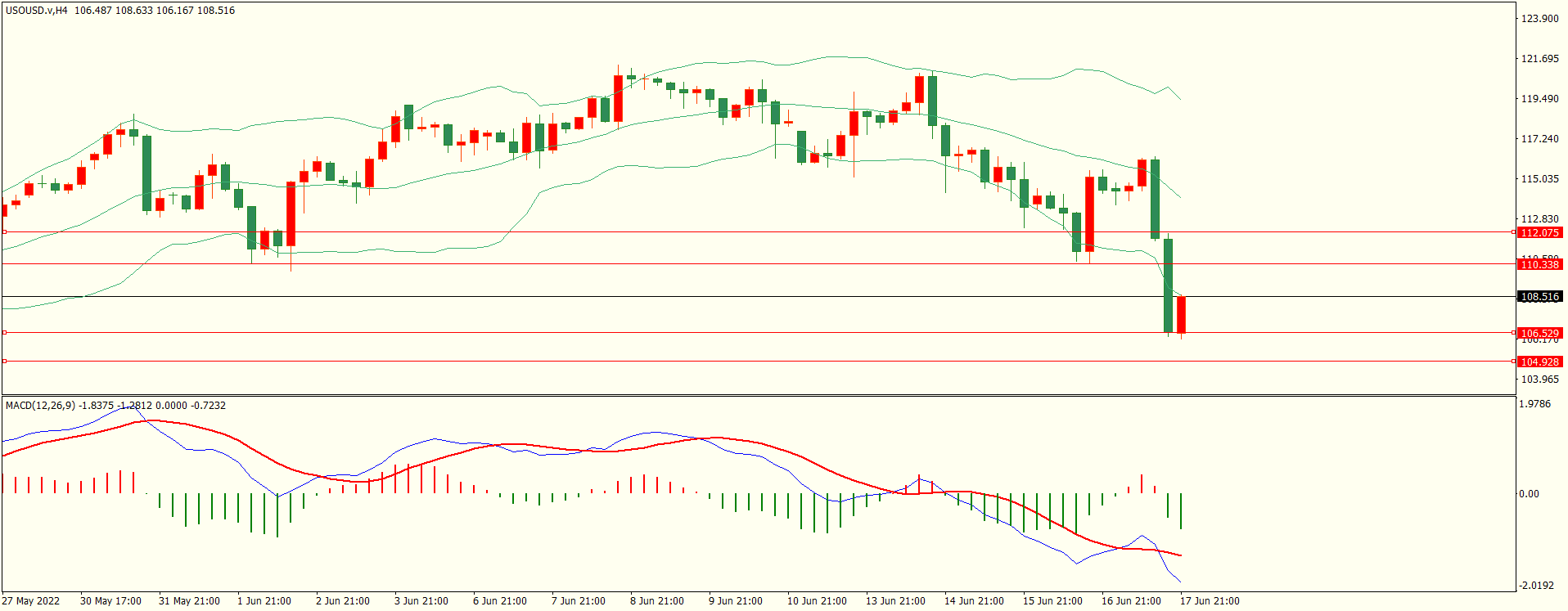Click the 112.830 price scale value

[1539, 219]
